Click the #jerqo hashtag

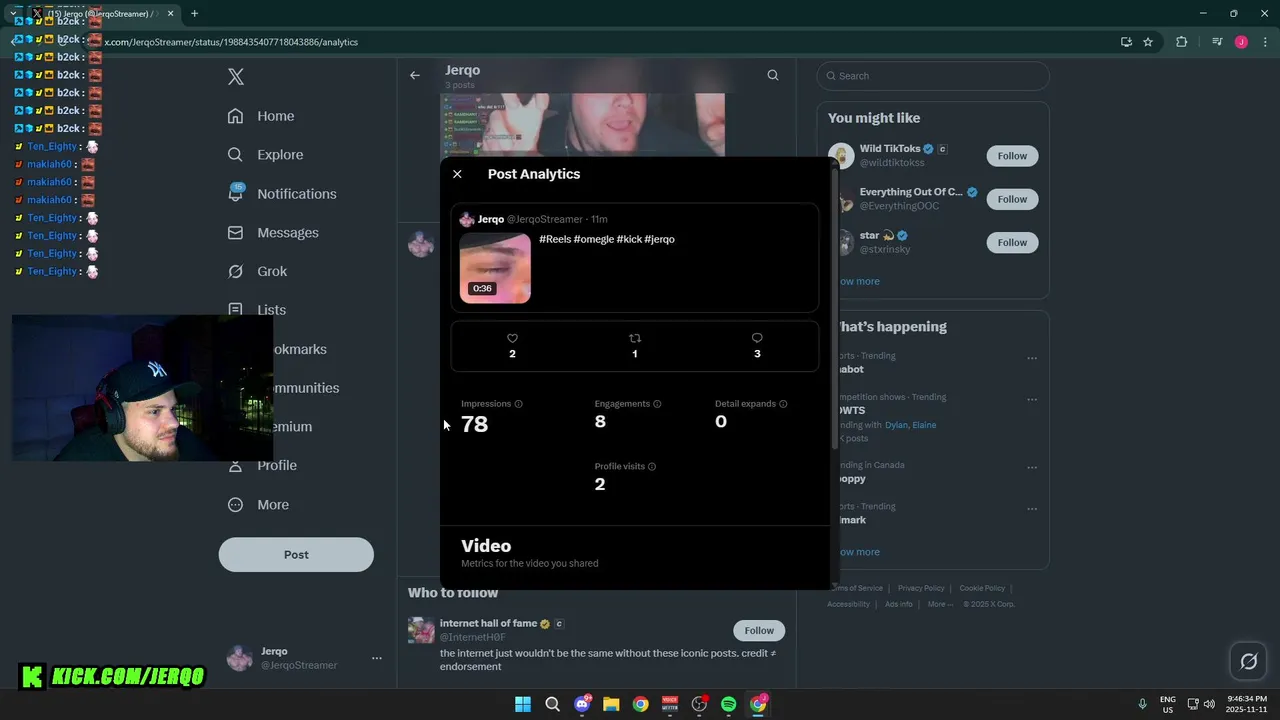pos(660,239)
